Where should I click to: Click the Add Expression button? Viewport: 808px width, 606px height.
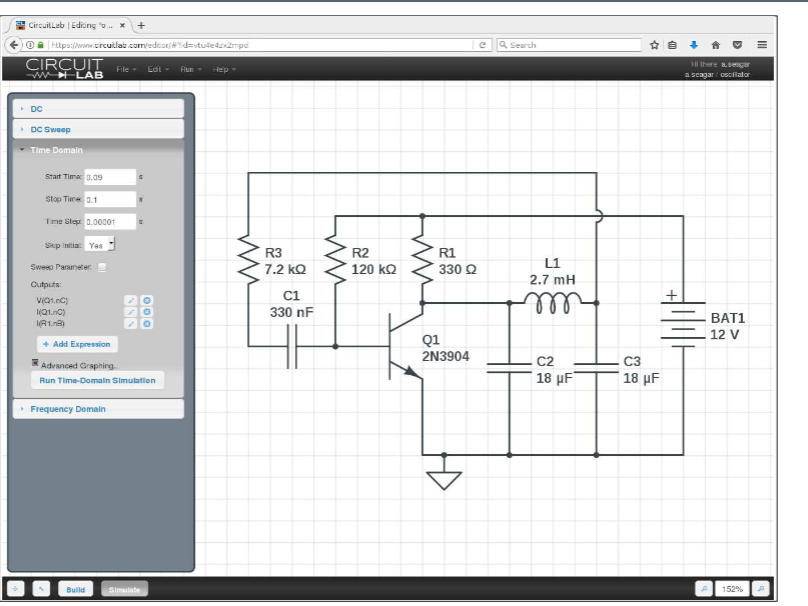tap(74, 344)
